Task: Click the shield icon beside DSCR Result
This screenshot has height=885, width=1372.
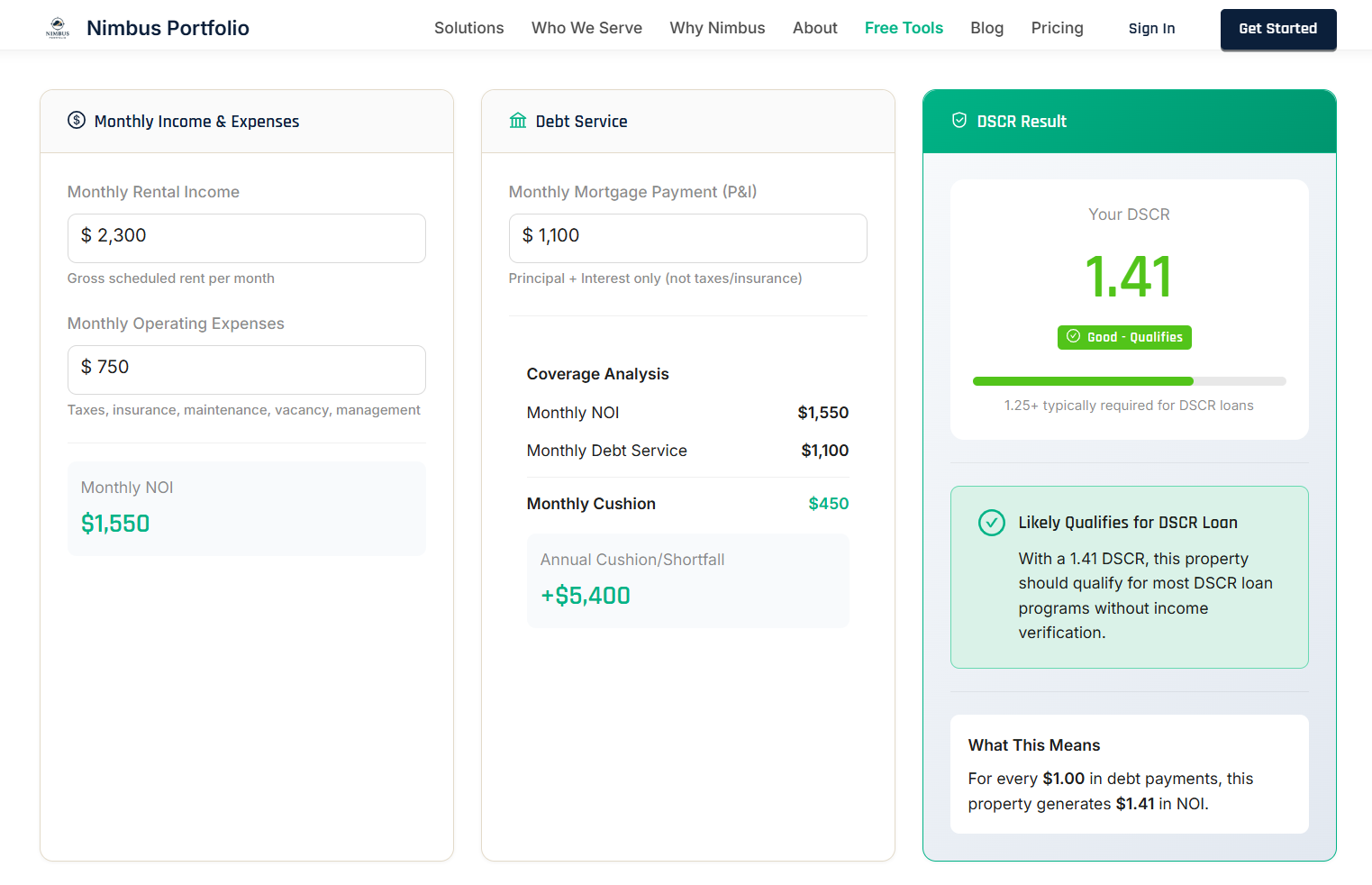Action: point(959,121)
